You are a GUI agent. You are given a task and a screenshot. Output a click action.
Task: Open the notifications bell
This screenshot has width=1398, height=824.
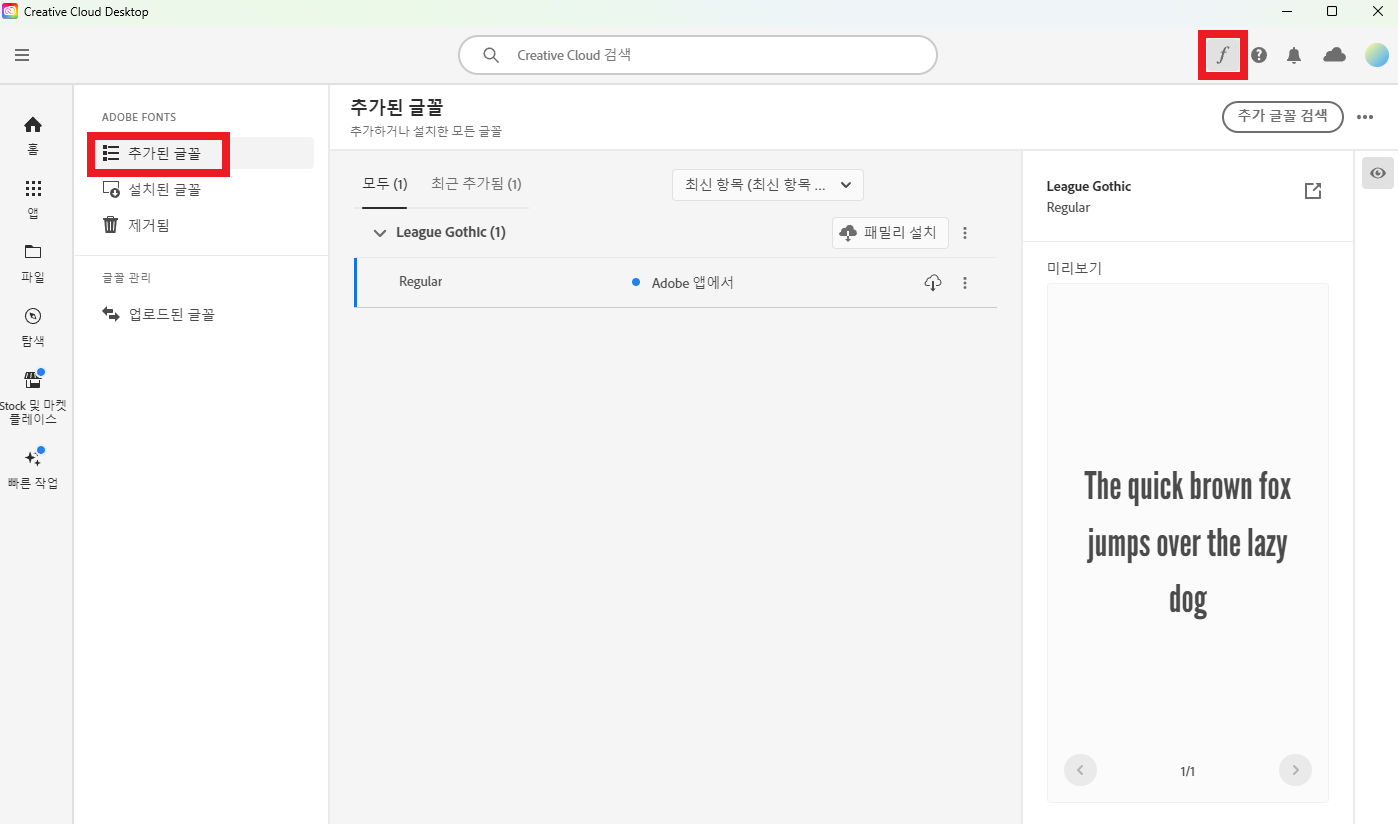coord(1294,55)
